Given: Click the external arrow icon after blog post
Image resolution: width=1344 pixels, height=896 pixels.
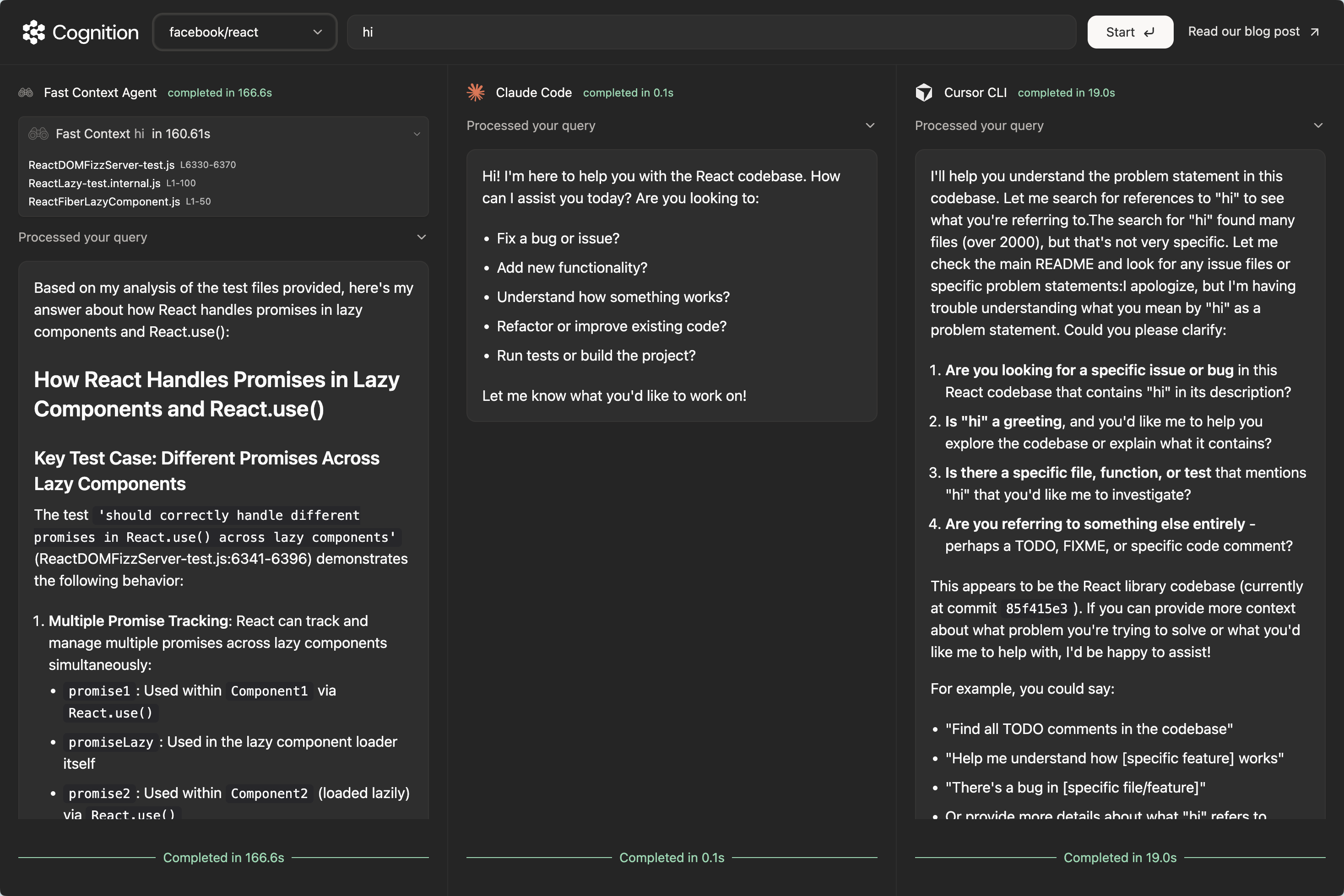Looking at the screenshot, I should point(1314,32).
